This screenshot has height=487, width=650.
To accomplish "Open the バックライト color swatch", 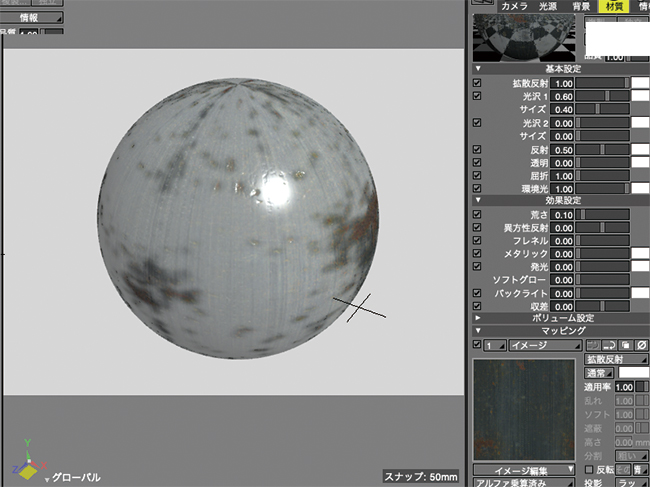I will pos(640,293).
